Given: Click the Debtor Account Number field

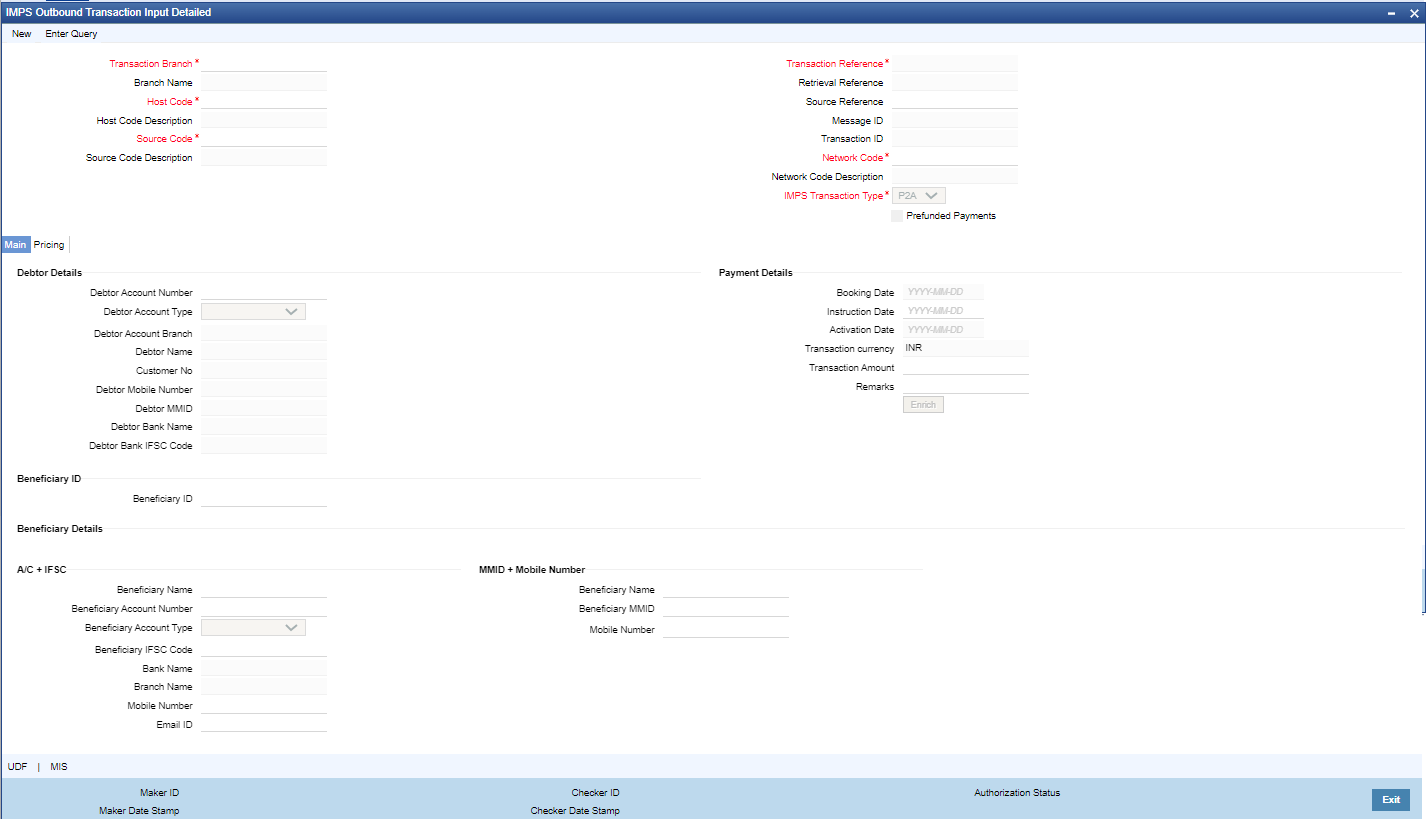Looking at the screenshot, I should tap(264, 292).
